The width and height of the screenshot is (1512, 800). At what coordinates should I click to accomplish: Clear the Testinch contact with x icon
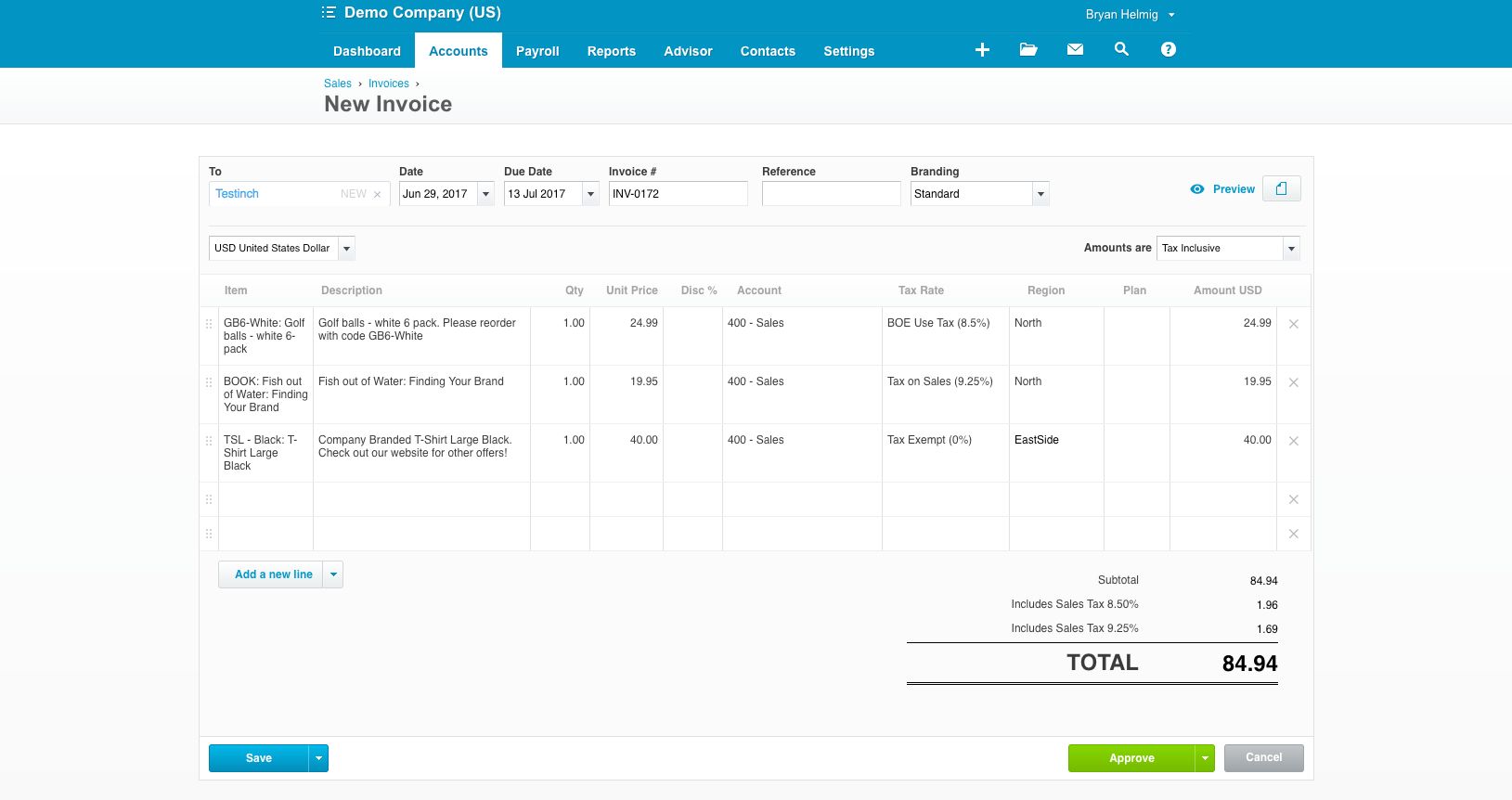[x=377, y=195]
